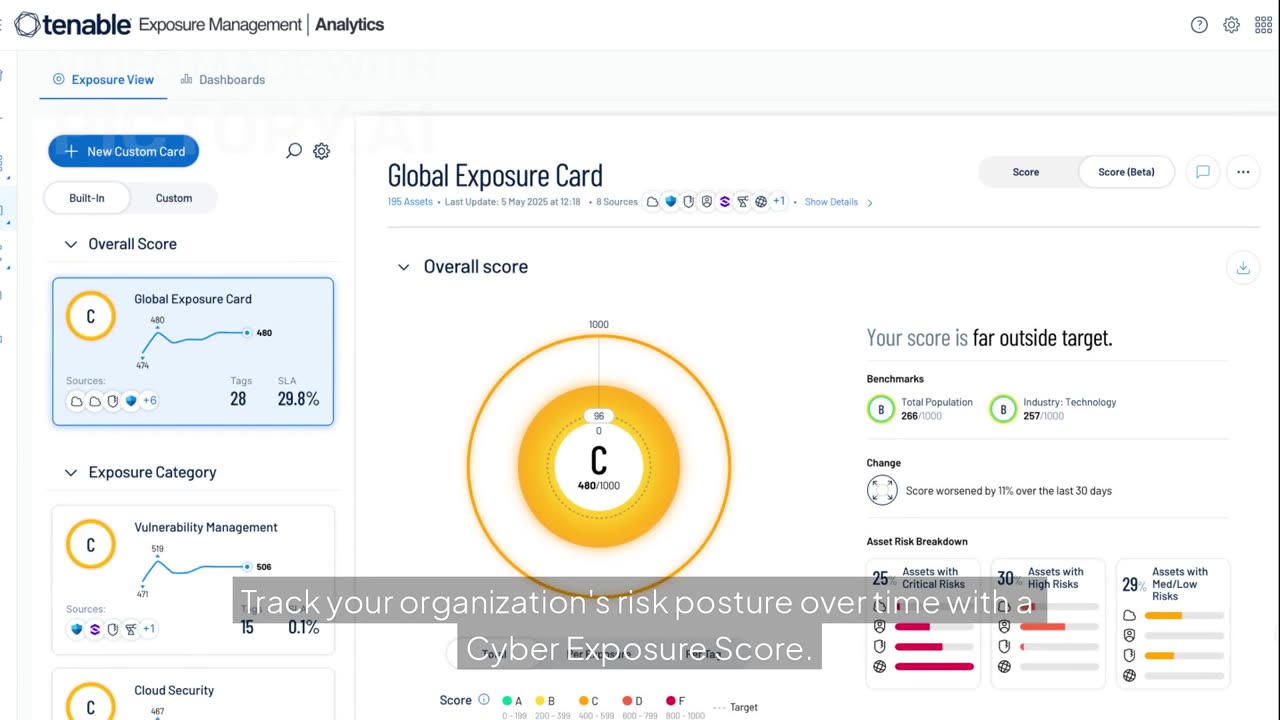This screenshot has width=1280, height=720.
Task: Click the shield icon in High Risks card
Action: [1004, 646]
